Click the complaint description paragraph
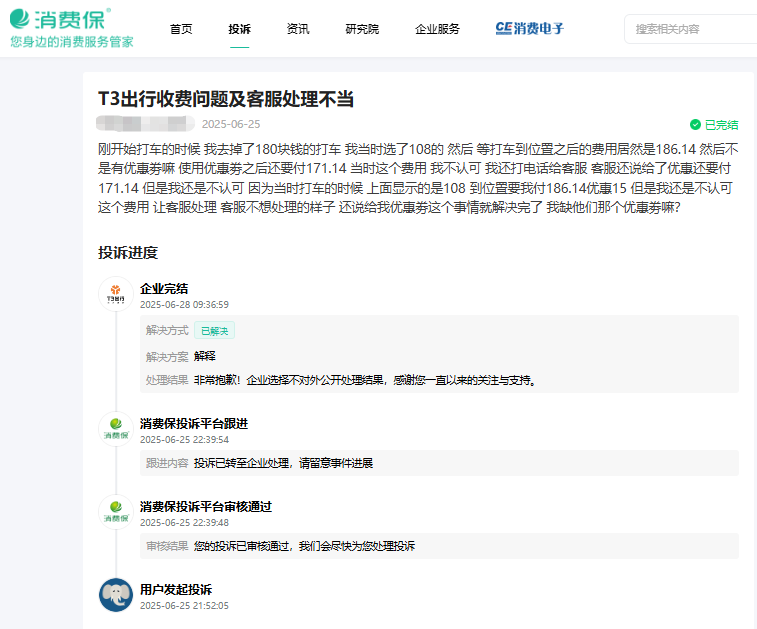This screenshot has height=629, width=757. point(418,178)
